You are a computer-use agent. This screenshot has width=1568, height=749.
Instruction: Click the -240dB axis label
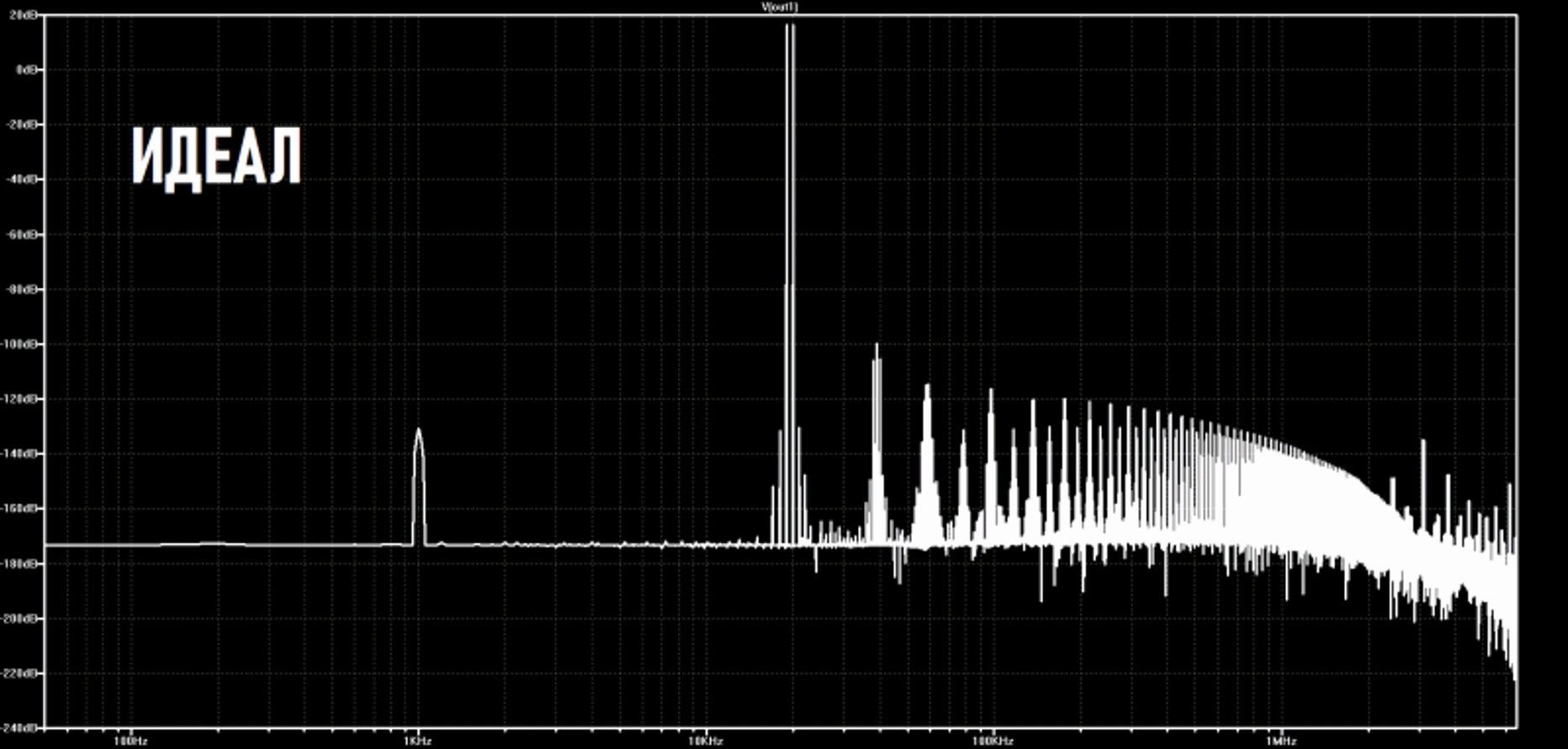(x=21, y=727)
